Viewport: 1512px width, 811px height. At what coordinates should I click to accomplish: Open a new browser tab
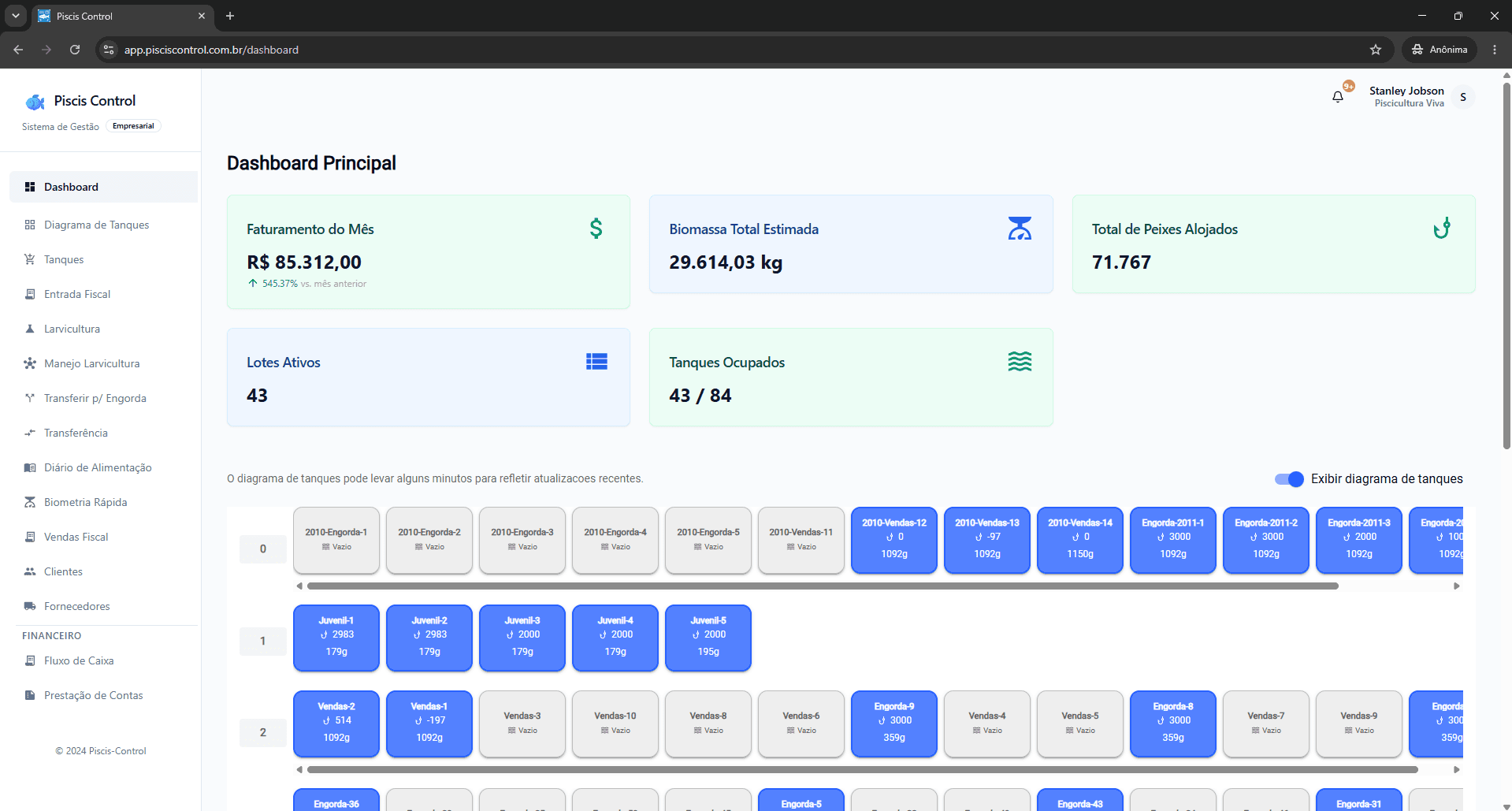point(230,16)
